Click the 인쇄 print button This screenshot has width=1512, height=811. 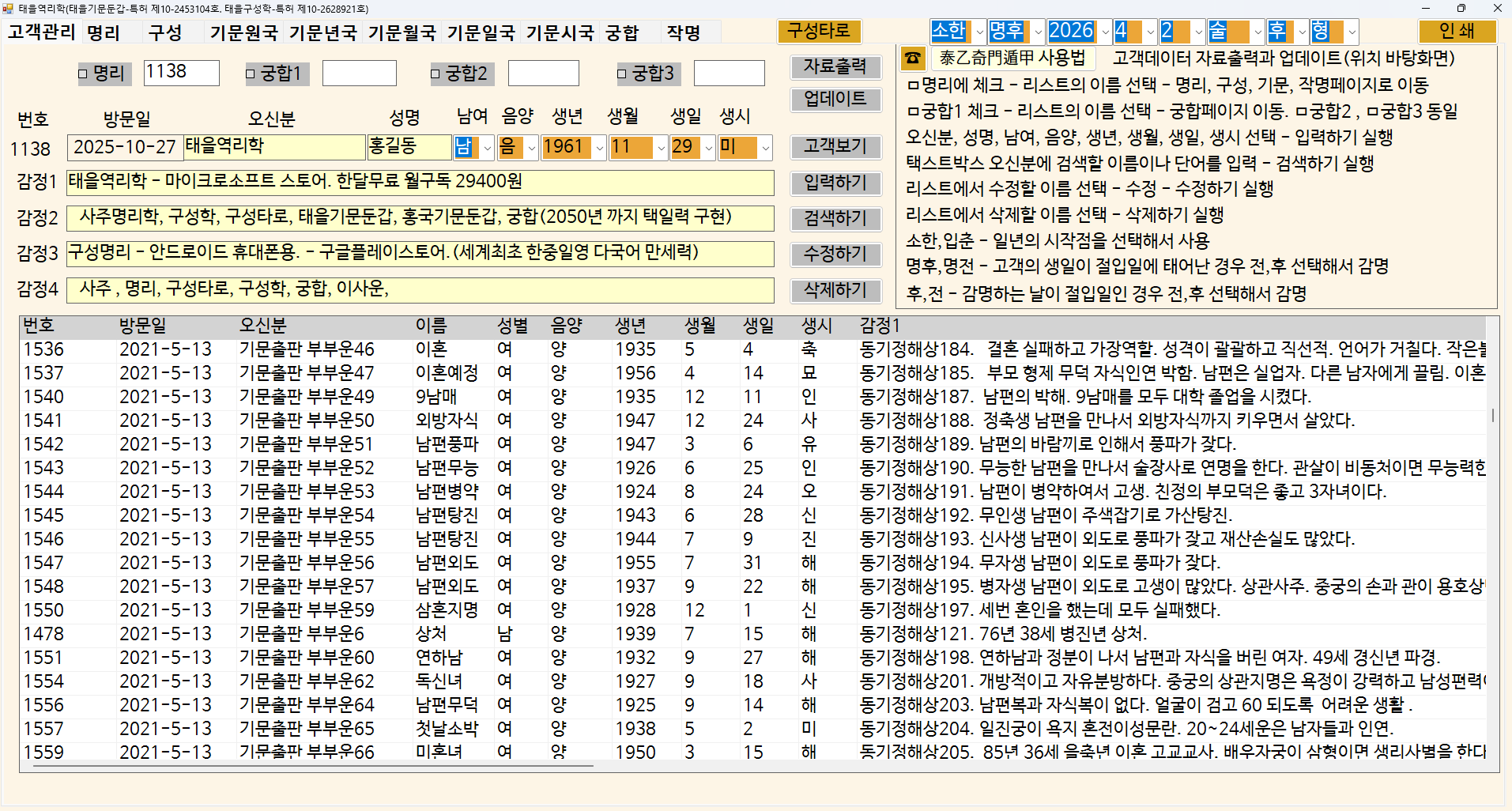[x=1456, y=31]
